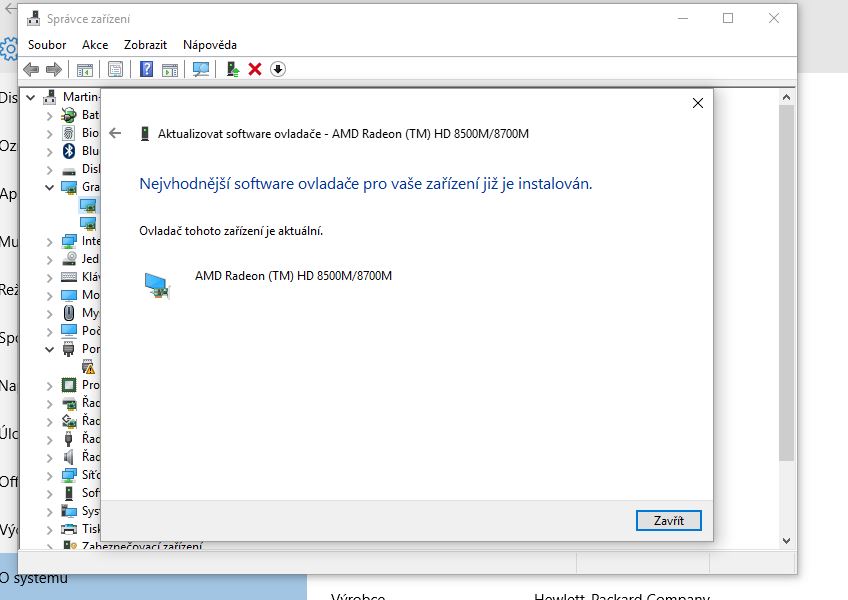Select the mouse icon in device tree
This screenshot has height=600, width=848.
tap(69, 313)
